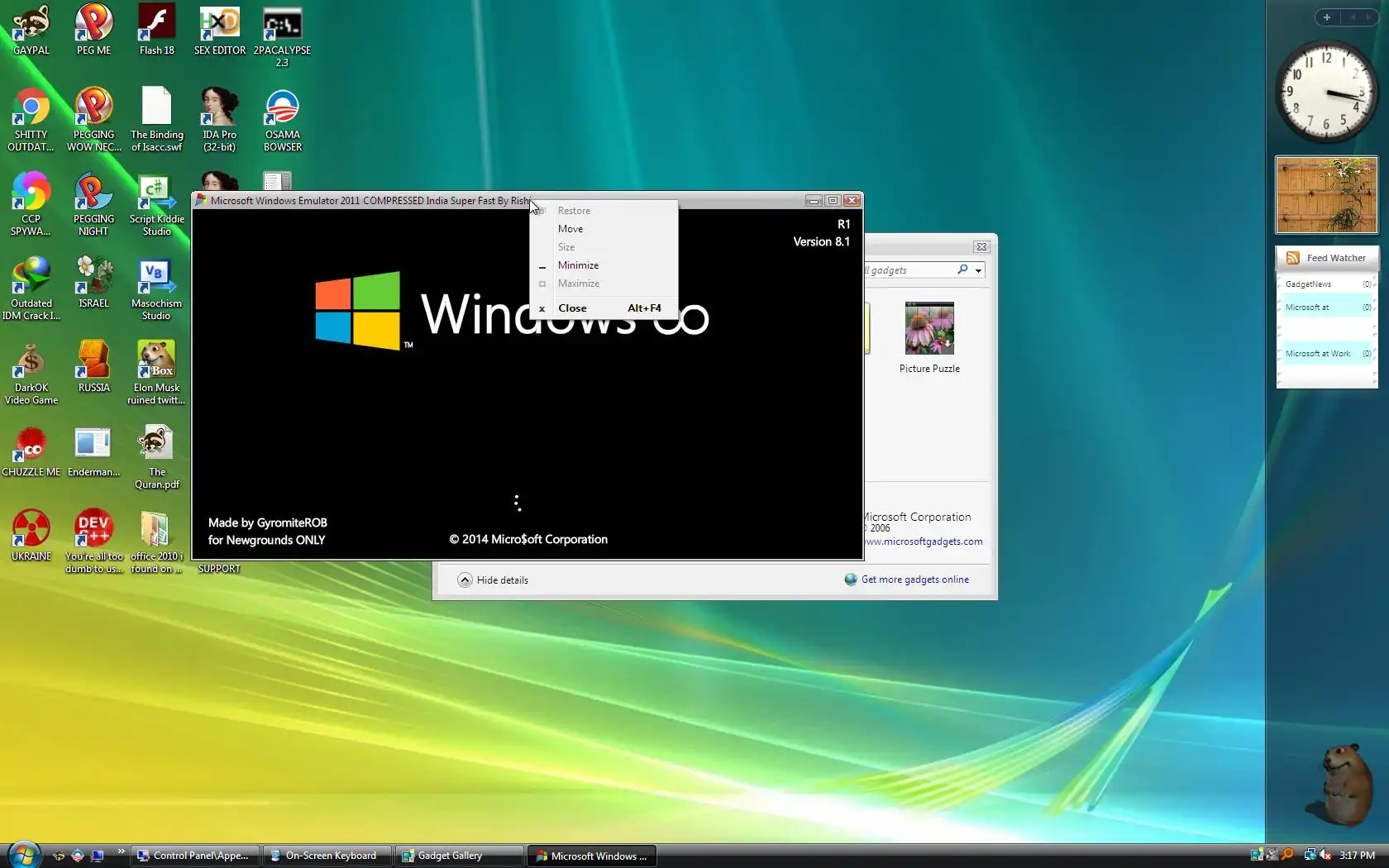
Task: Click the muted volume tray icon
Action: click(1325, 855)
